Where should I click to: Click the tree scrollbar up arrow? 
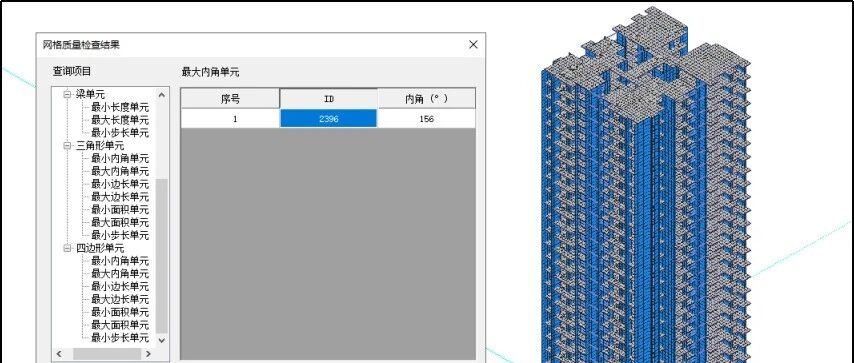tap(162, 94)
